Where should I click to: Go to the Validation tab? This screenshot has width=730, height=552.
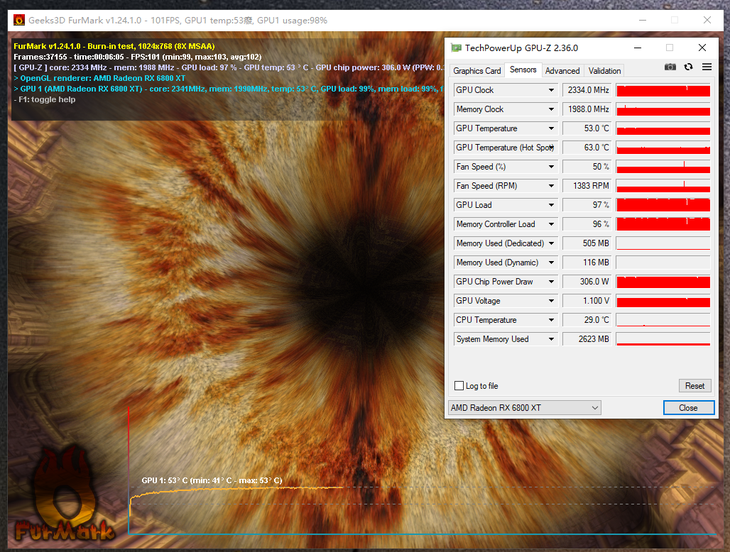[x=604, y=71]
